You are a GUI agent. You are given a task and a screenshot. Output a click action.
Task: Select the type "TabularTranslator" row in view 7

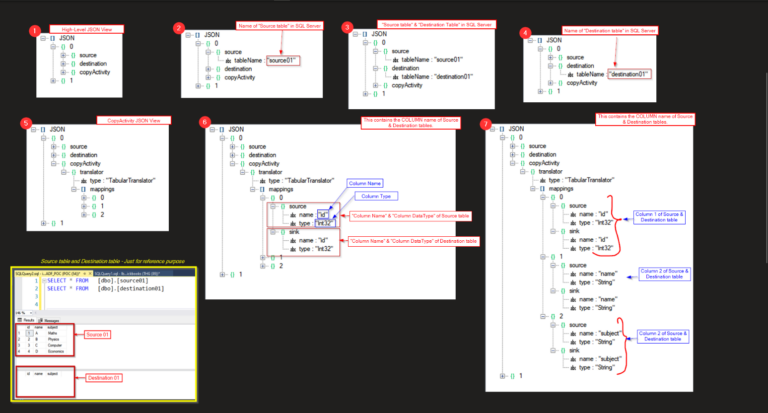coord(576,180)
